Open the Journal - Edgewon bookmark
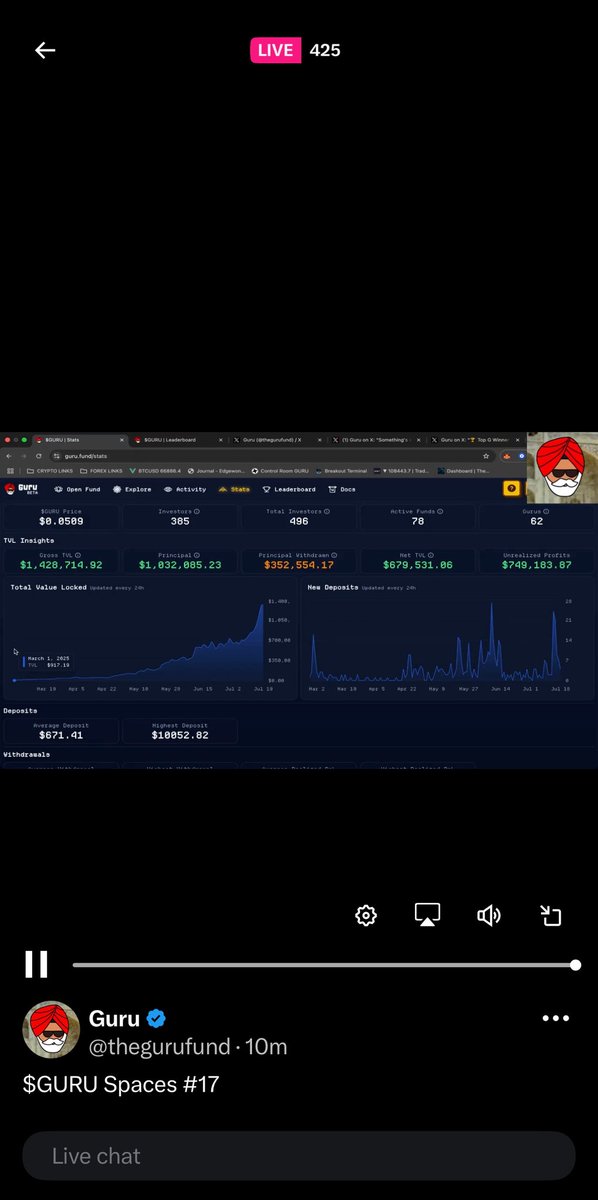This screenshot has height=1200, width=598. [x=218, y=471]
